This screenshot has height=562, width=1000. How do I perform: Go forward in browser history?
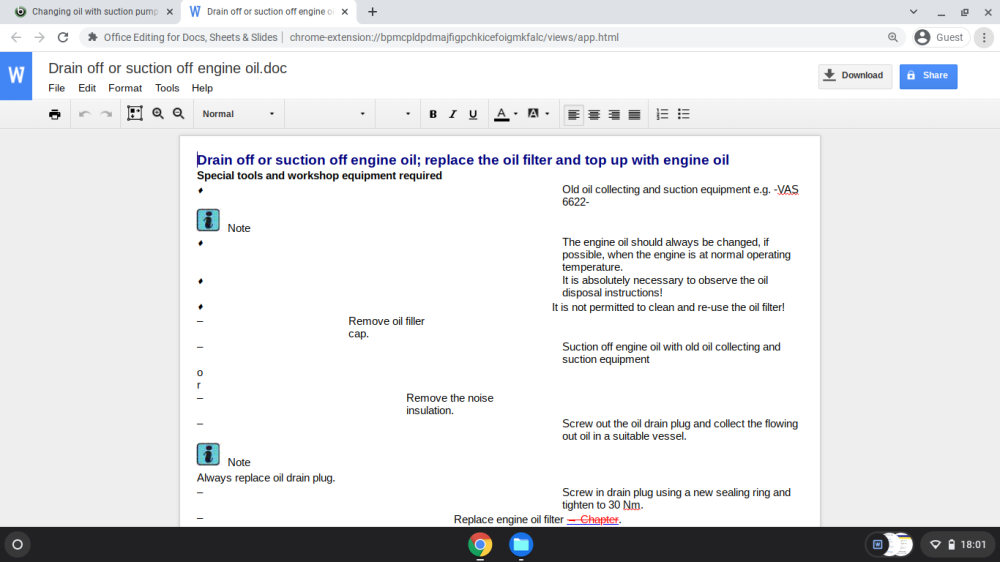coord(40,37)
